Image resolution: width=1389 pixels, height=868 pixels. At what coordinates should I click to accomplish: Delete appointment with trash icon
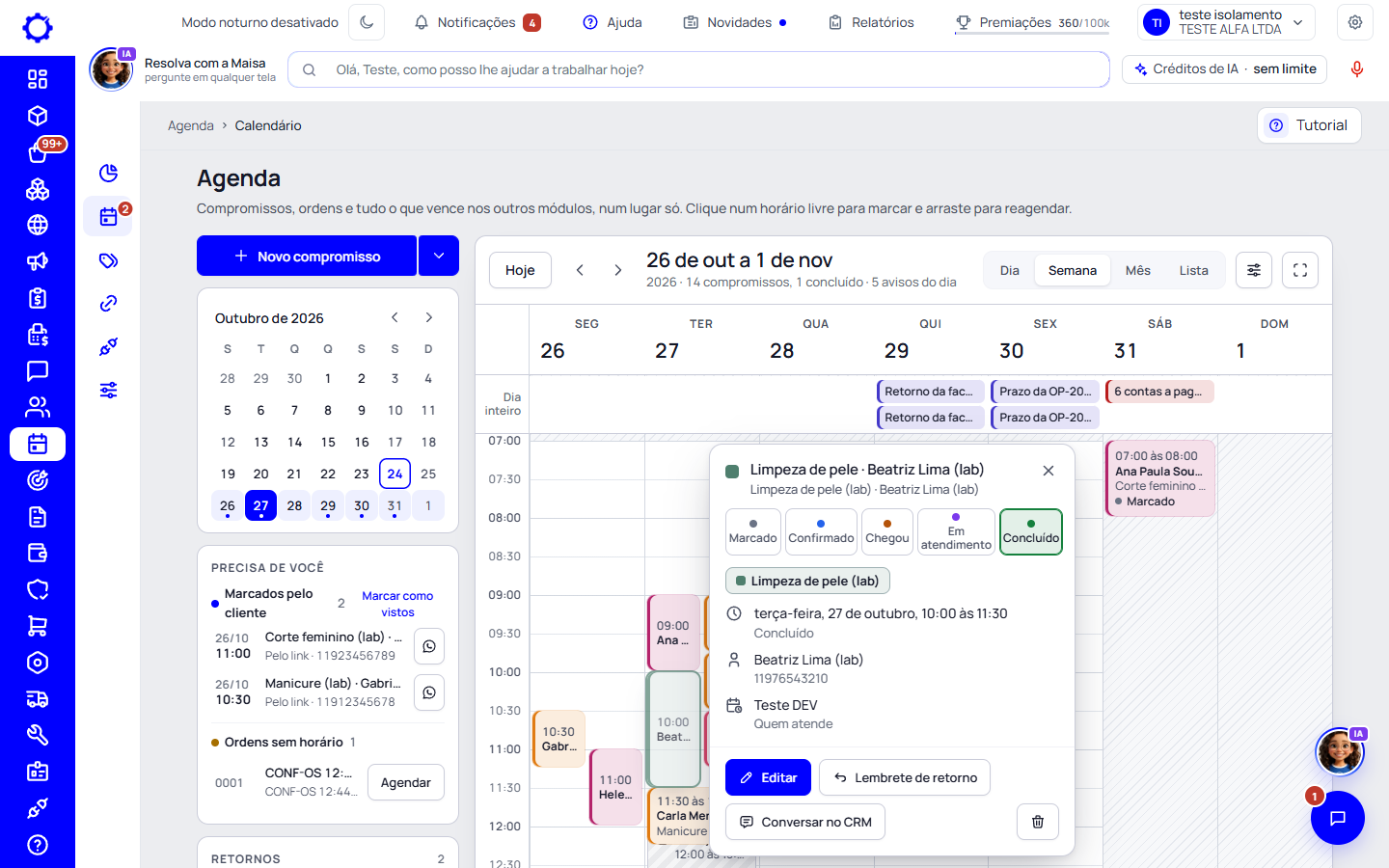(1038, 822)
